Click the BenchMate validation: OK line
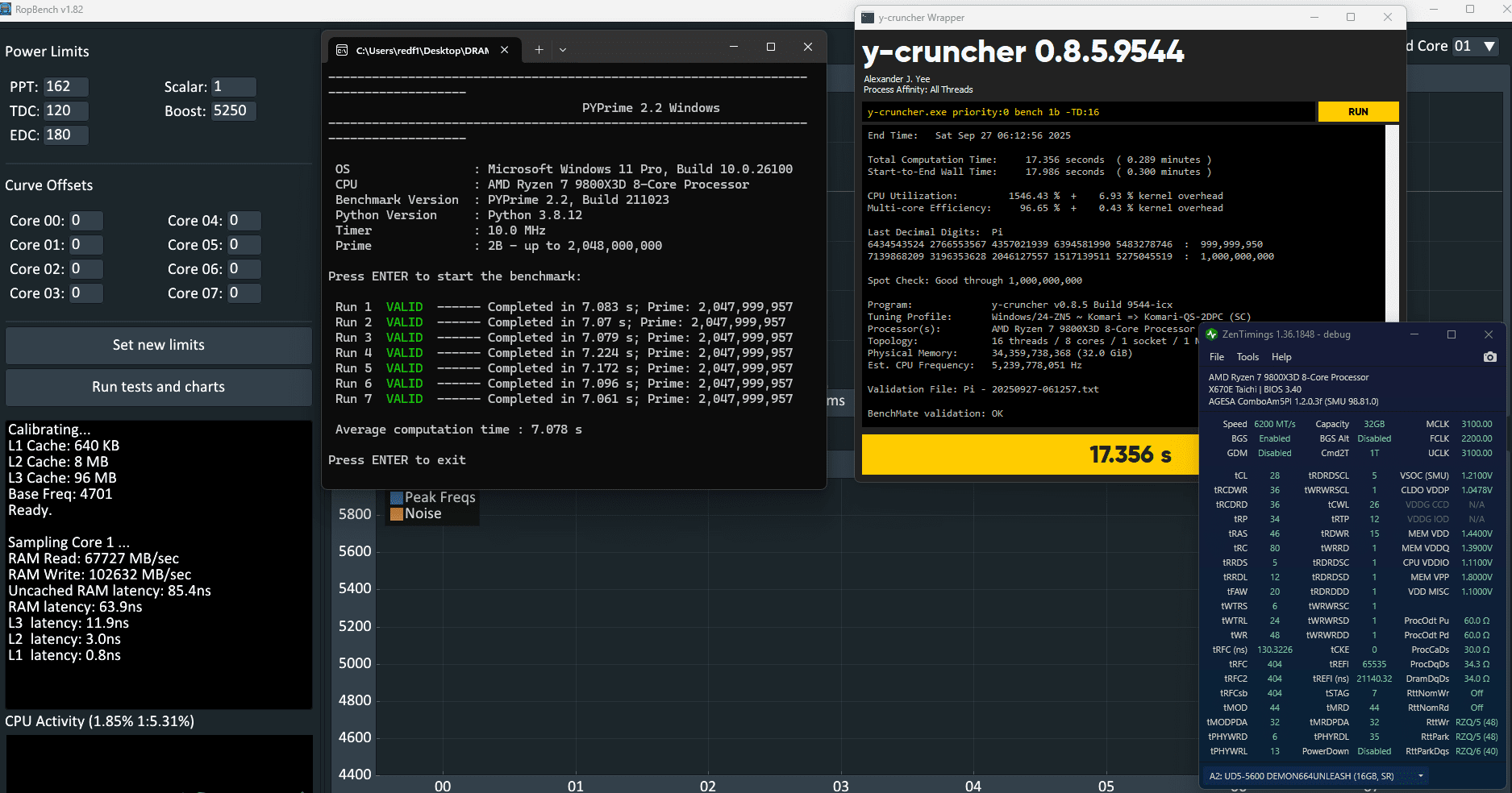1512x793 pixels. [x=935, y=413]
